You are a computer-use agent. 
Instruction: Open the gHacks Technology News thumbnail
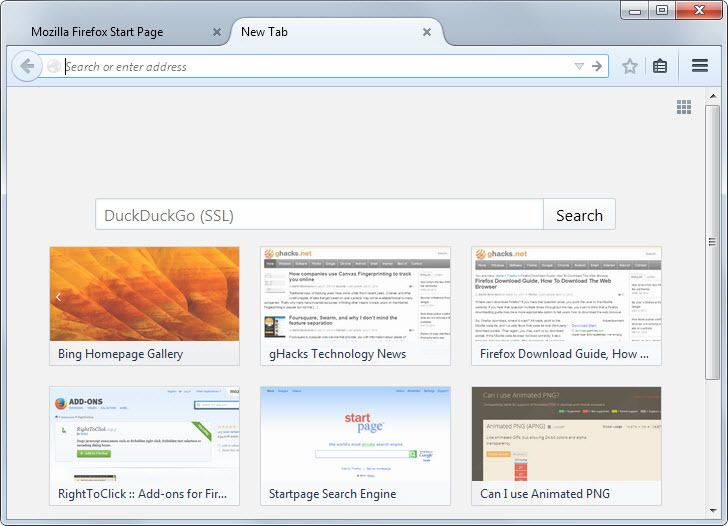(x=355, y=306)
